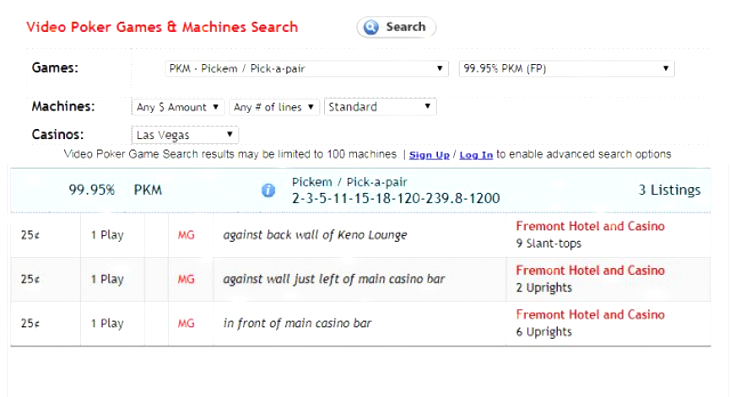Click MG in the 'in front of main casino bar' row

pyautogui.click(x=186, y=323)
